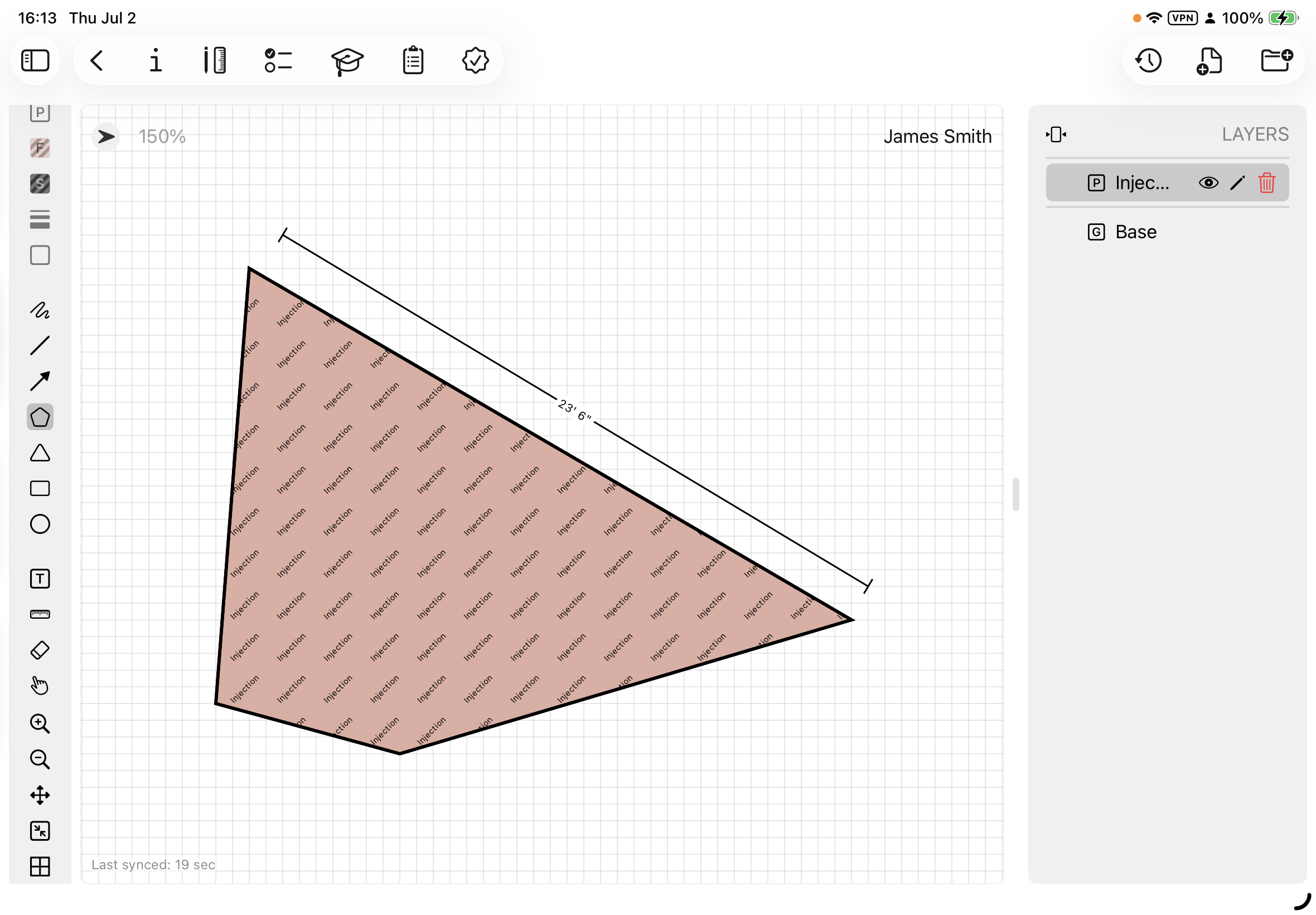The image size is (1316, 915).
Task: Select the move pan arrows tool
Action: click(x=40, y=795)
